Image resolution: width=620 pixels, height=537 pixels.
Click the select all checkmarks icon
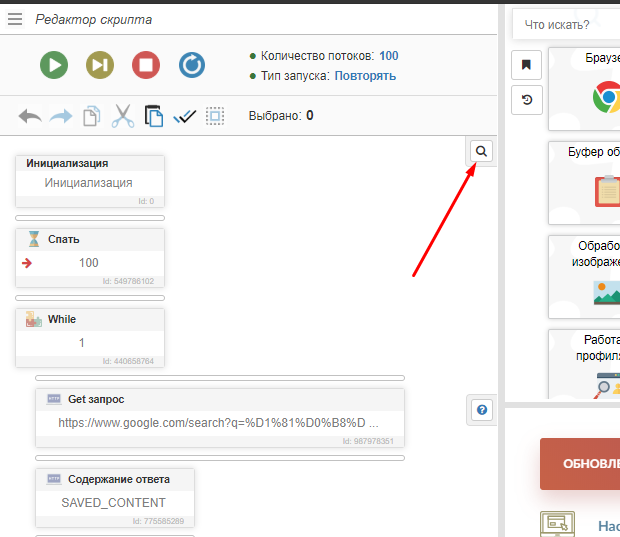pyautogui.click(x=185, y=116)
